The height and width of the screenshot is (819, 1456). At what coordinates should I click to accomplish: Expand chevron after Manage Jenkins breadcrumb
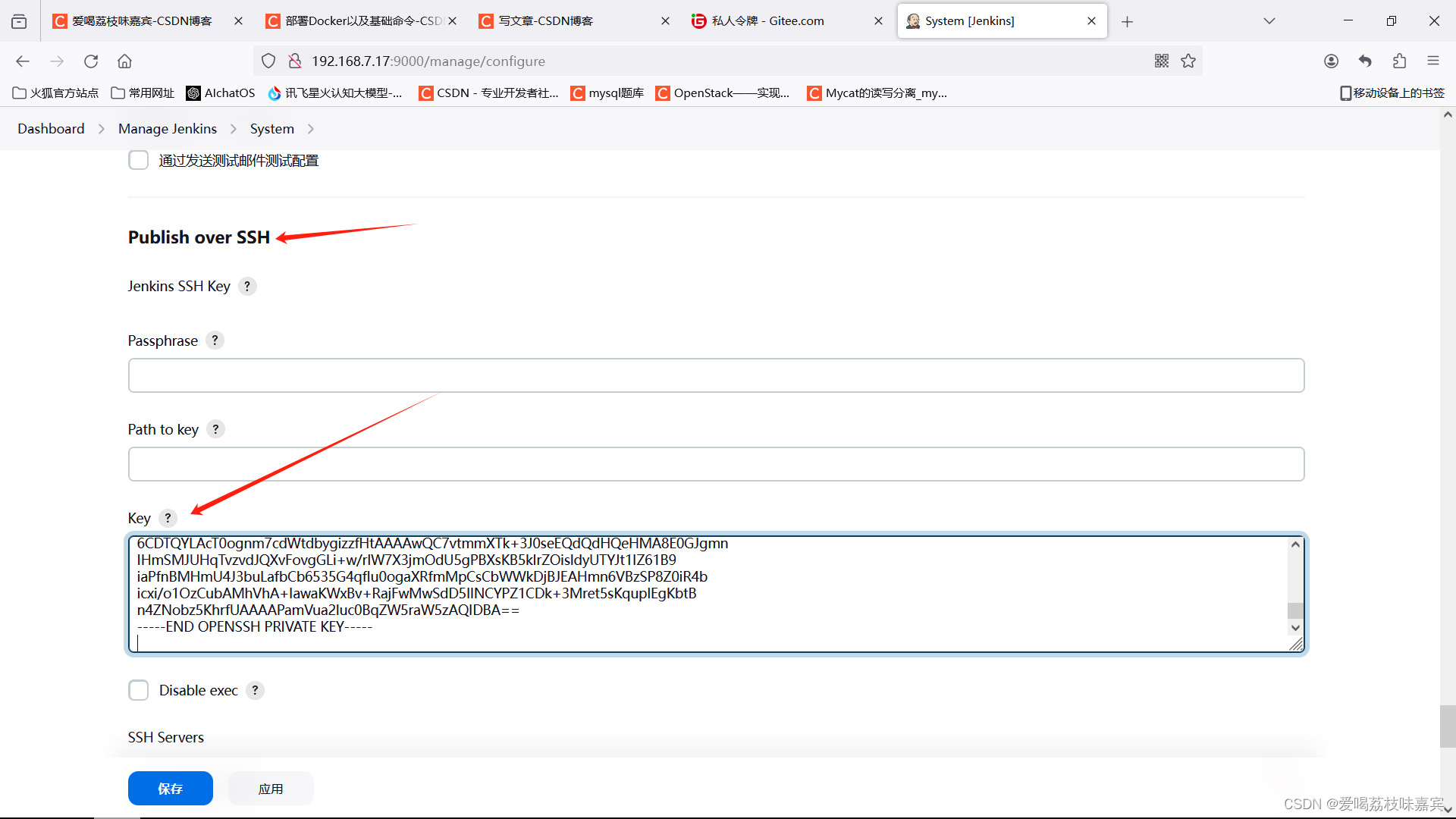(x=233, y=129)
